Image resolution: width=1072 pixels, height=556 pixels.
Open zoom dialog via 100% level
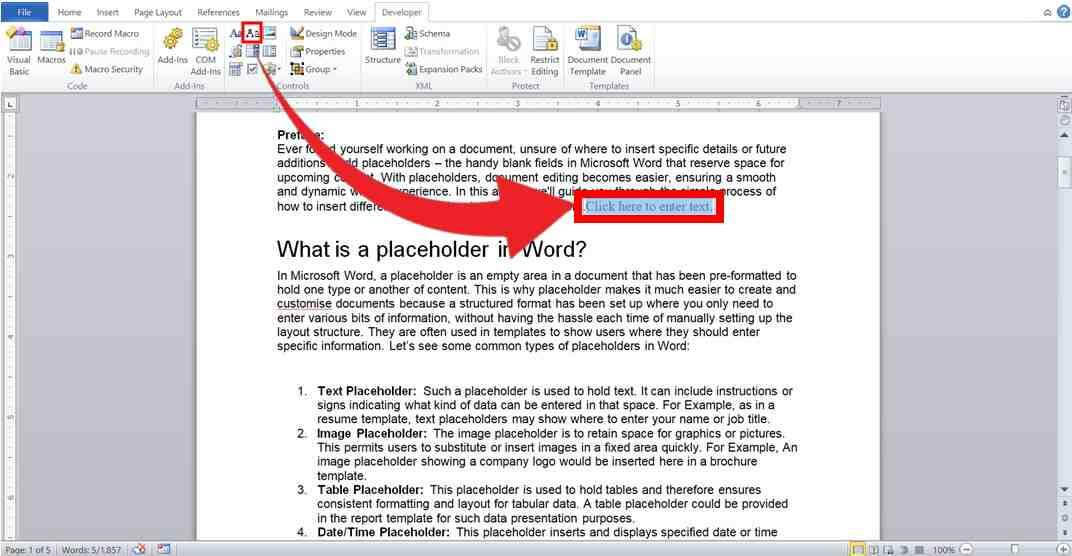pos(943,549)
